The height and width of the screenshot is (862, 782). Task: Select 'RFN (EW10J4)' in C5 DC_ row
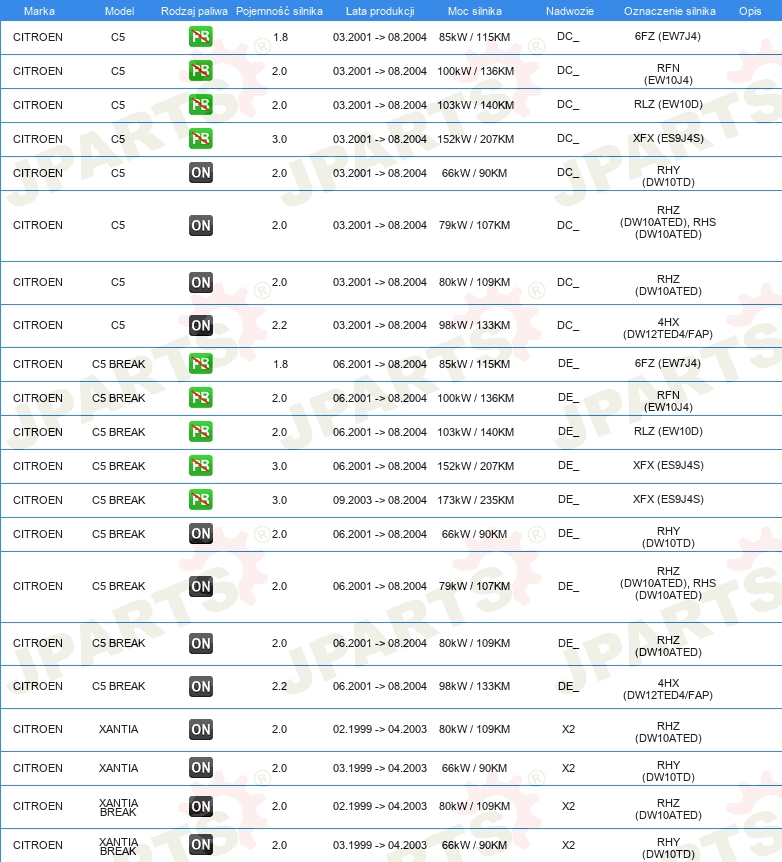(x=668, y=74)
